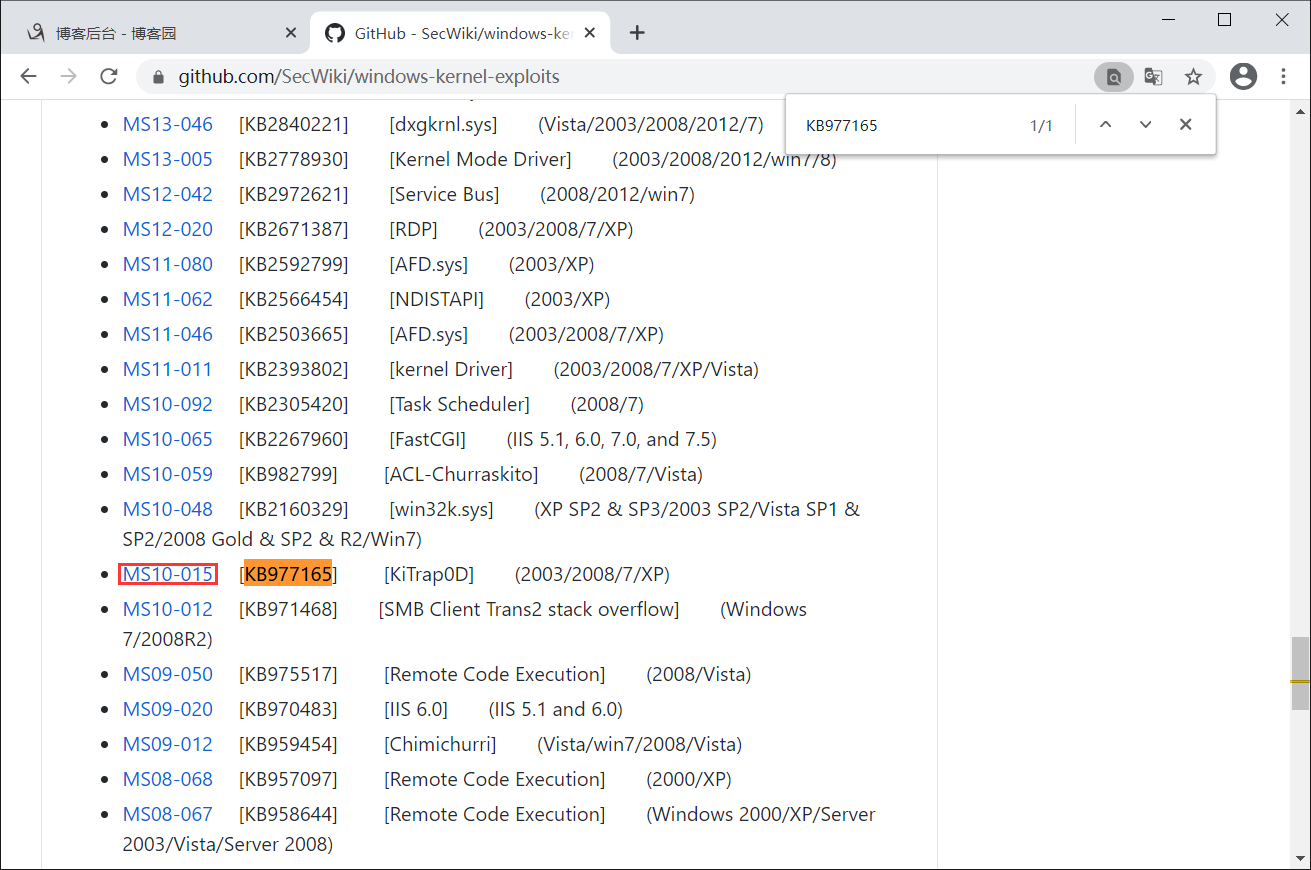This screenshot has height=870, width=1311.
Task: Open the MS08-067 link
Action: [168, 814]
